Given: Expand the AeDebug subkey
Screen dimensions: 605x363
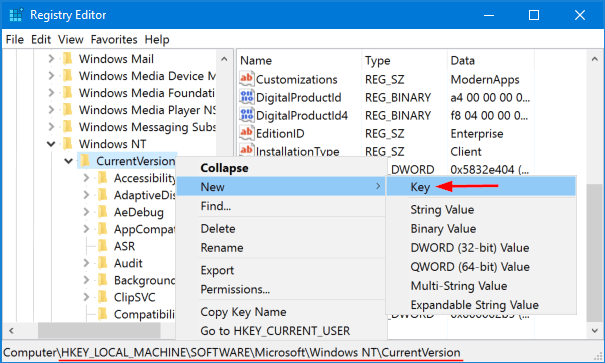Looking at the screenshot, I should coord(86,212).
